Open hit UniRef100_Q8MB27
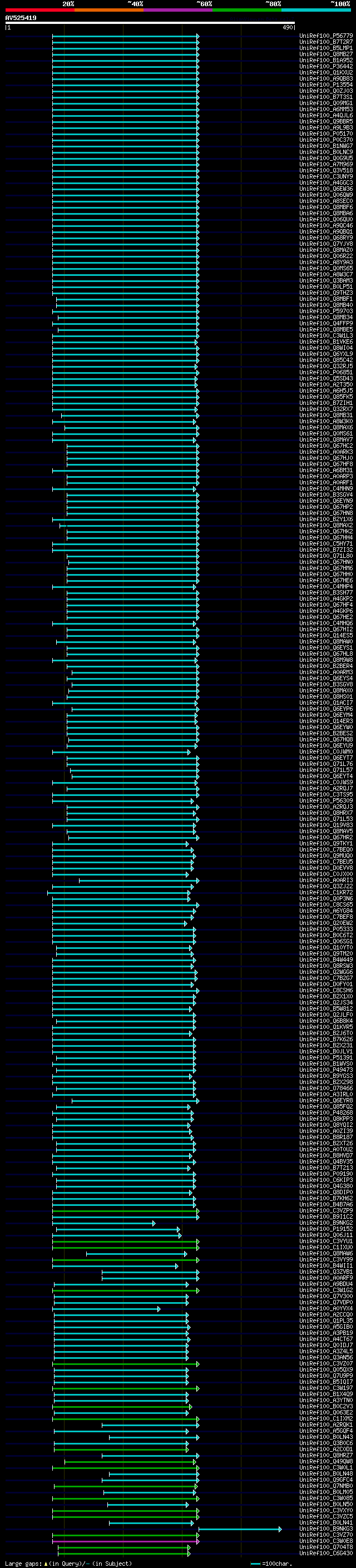 pyautogui.click(x=326, y=54)
